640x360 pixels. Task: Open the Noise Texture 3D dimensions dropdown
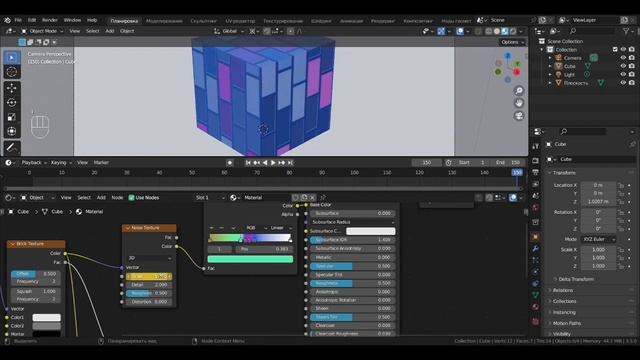click(149, 258)
